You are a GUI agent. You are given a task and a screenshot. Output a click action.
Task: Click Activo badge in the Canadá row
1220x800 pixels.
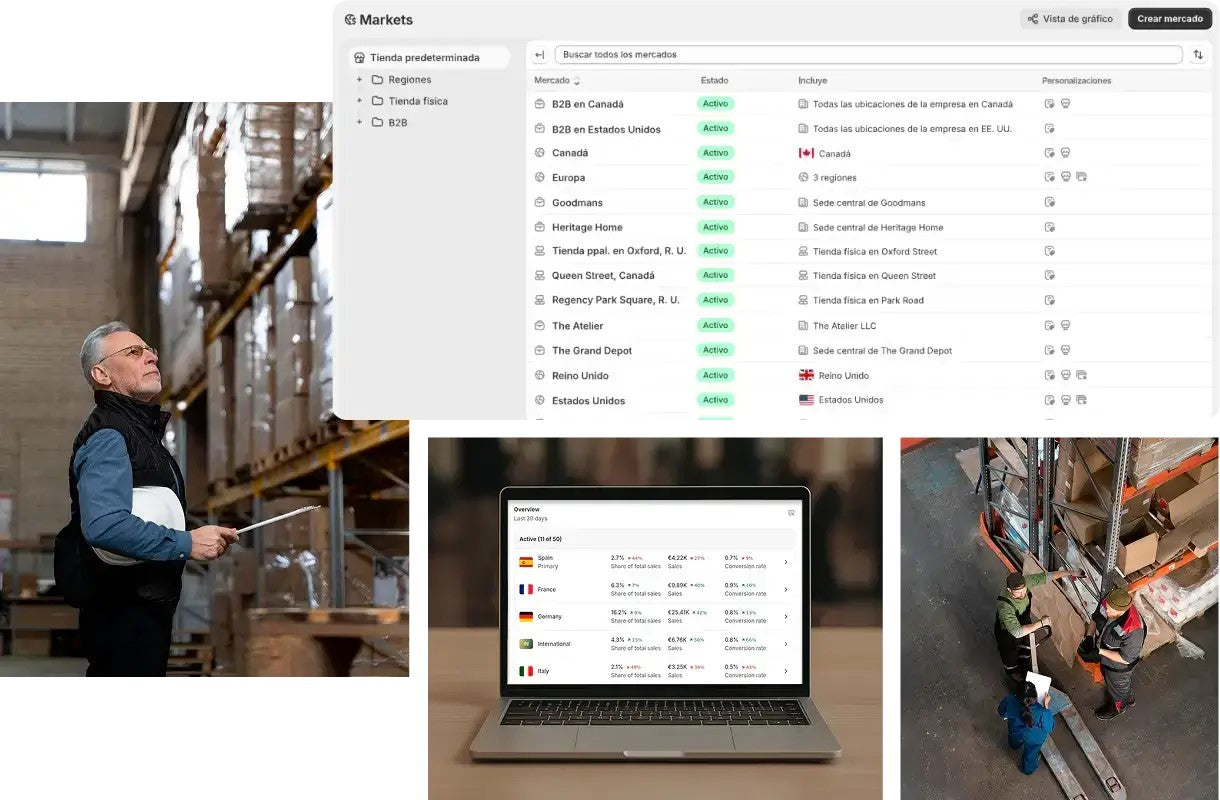(x=715, y=153)
